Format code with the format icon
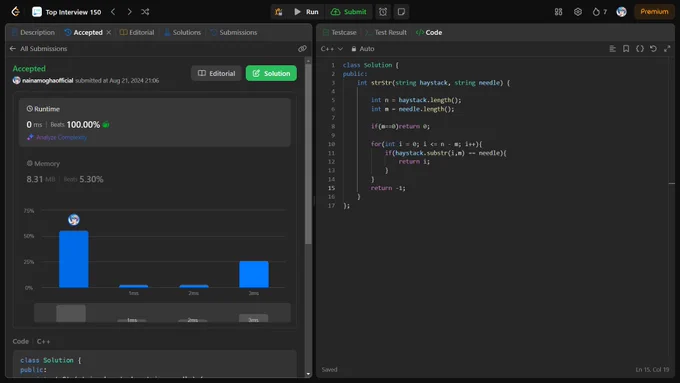Image resolution: width=680 pixels, height=383 pixels. (x=612, y=49)
